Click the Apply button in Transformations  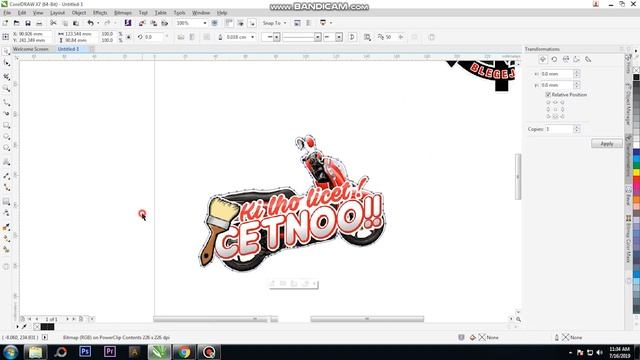tap(607, 144)
